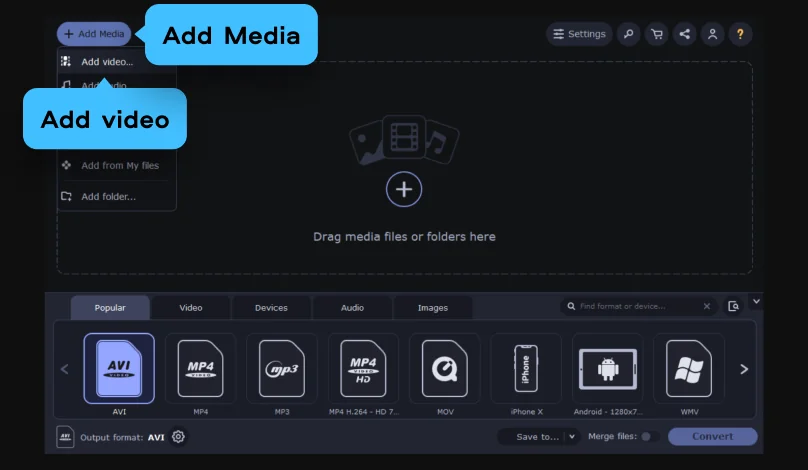This screenshot has width=808, height=470.
Task: Open help via question mark icon
Action: click(740, 34)
